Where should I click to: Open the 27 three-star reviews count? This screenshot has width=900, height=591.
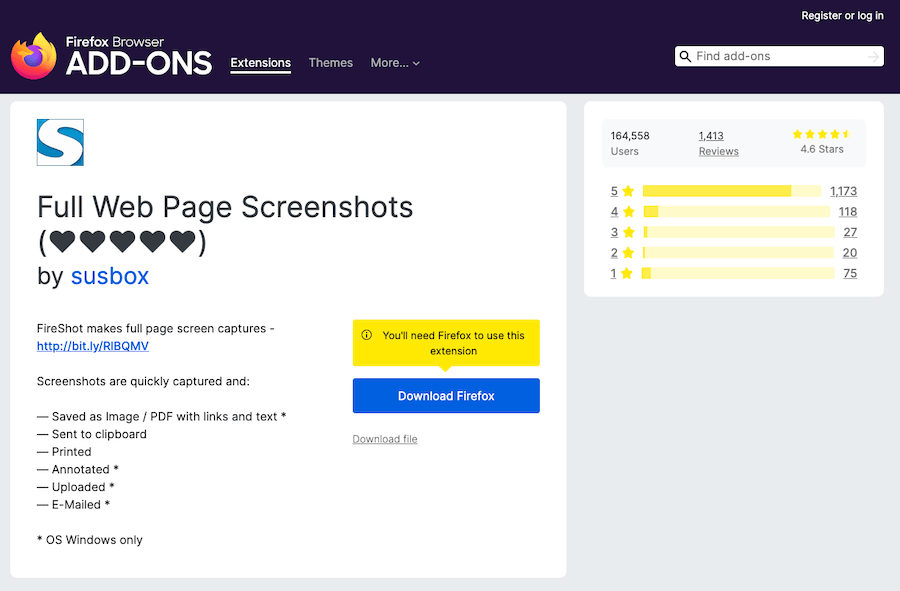coord(850,232)
